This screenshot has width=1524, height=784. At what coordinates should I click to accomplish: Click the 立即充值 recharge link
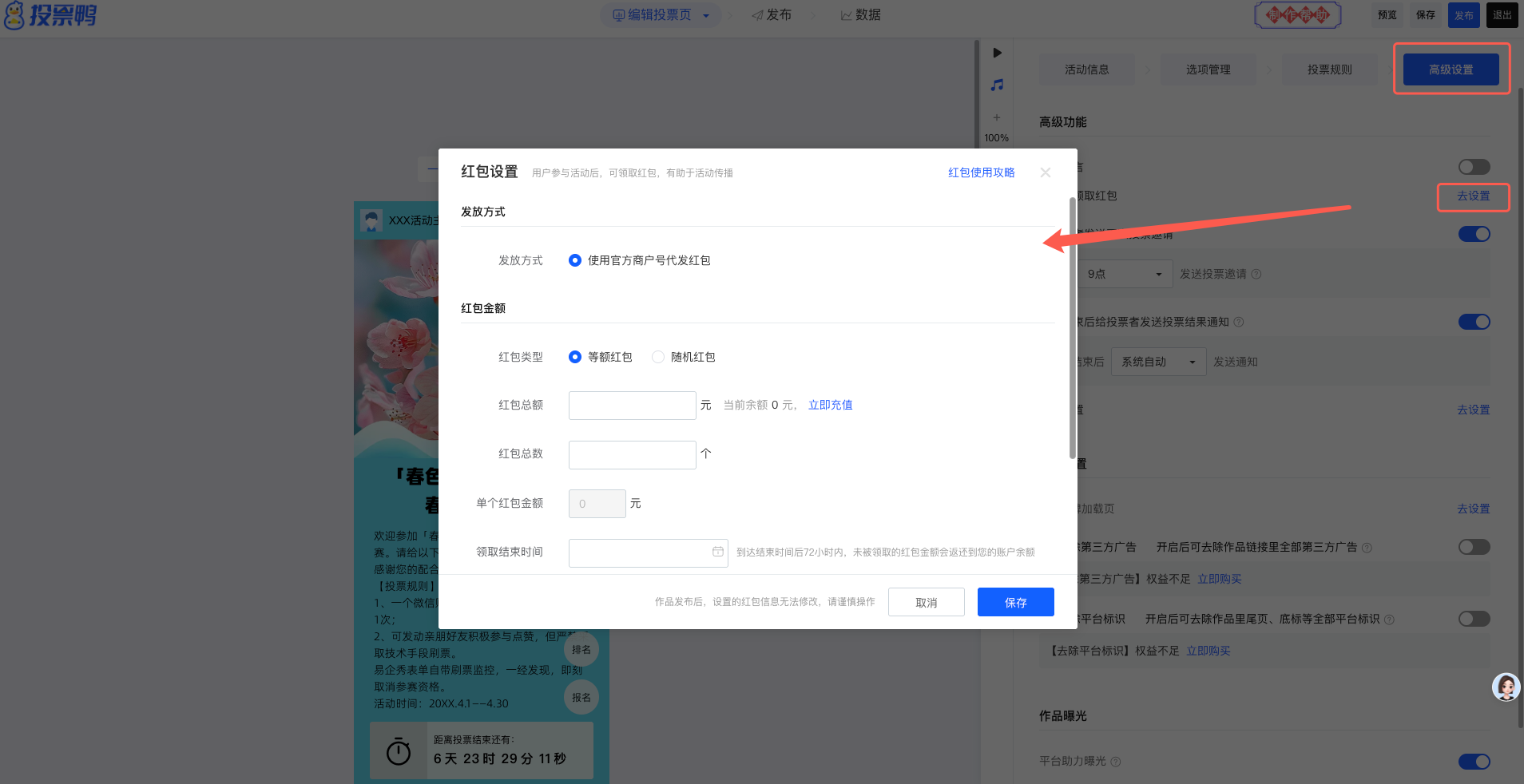830,405
